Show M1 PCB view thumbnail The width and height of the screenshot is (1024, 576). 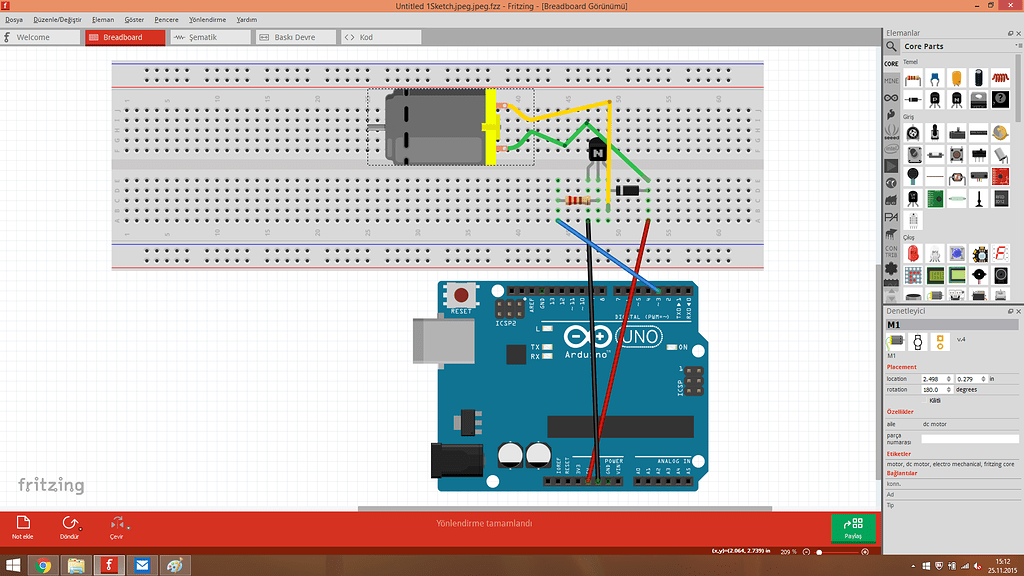point(940,342)
